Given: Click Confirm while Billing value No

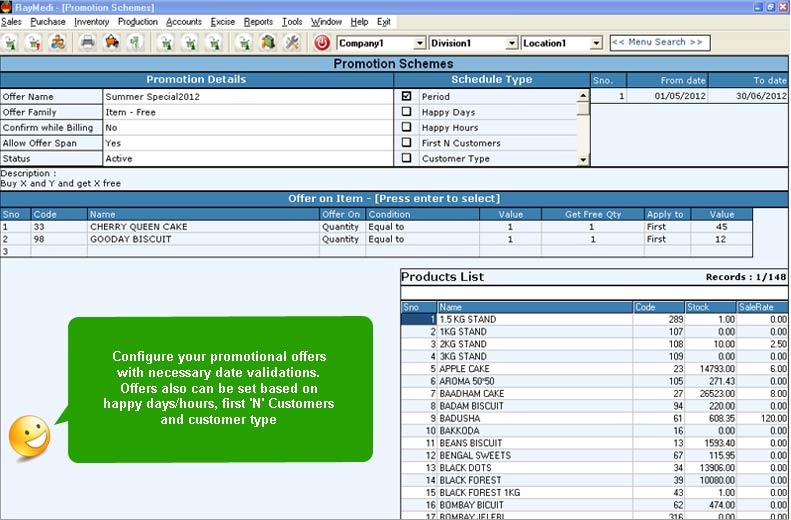Looking at the screenshot, I should [x=248, y=128].
